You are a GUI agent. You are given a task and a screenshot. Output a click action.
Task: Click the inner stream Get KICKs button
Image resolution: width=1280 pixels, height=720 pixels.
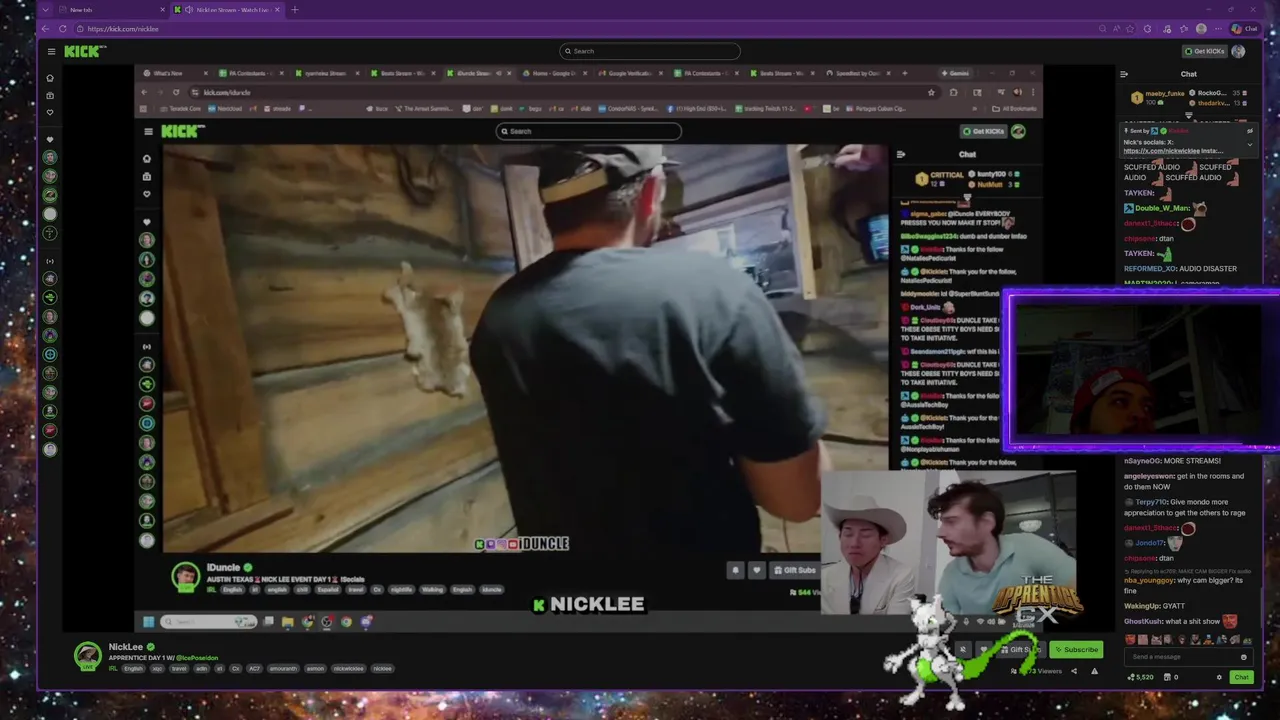tap(983, 131)
